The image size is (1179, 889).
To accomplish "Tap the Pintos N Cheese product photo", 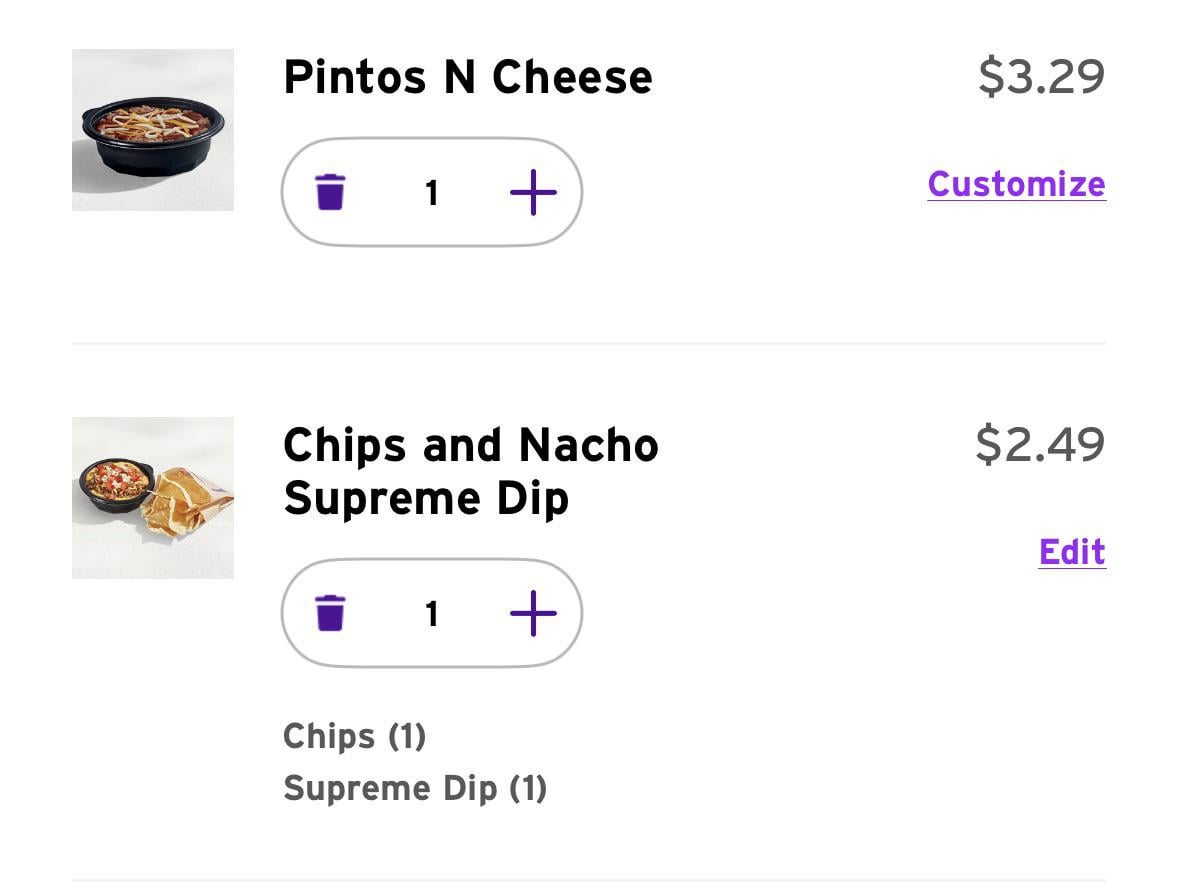I will click(153, 130).
